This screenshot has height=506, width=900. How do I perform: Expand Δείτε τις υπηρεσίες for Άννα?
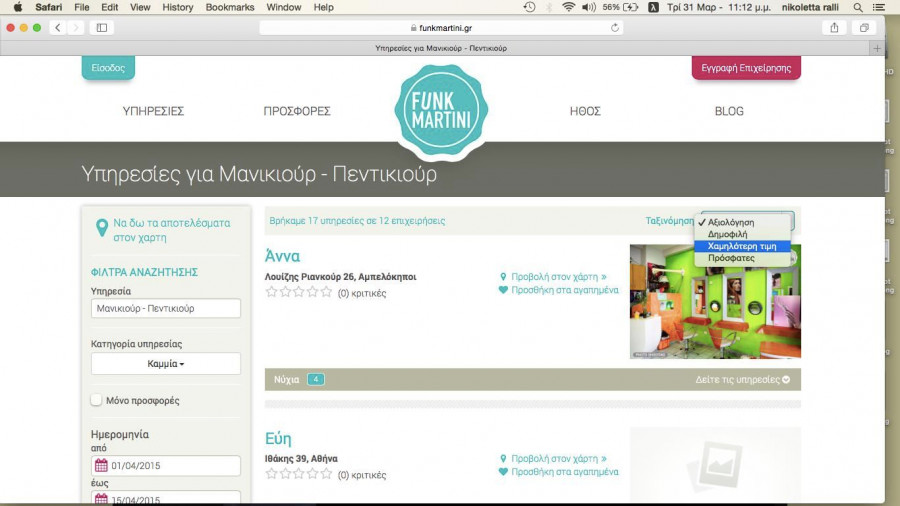[x=742, y=380]
